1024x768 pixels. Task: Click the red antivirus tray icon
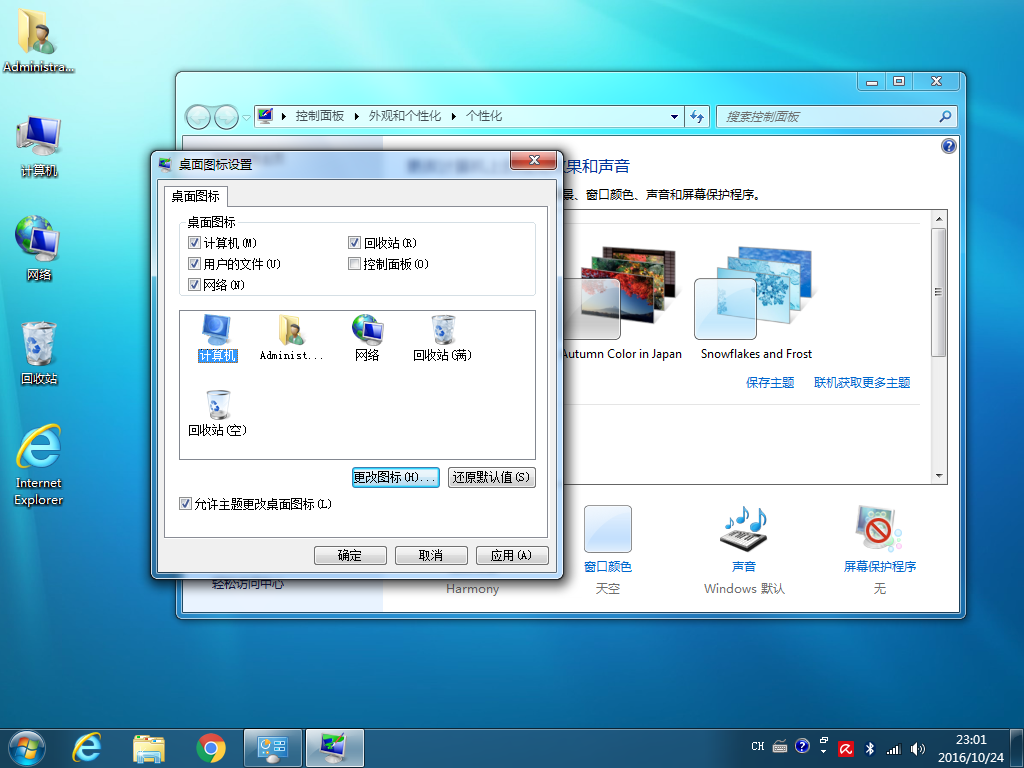coord(846,749)
